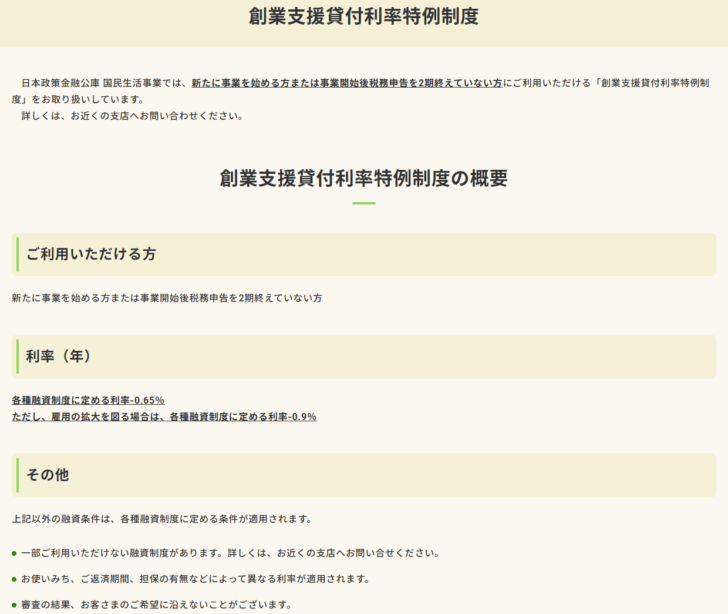Viewport: 728px width, 614px height.
Task: Click the bullet 審査の結果、お客さまのご希望に沿えないことがございます。
Action: [156, 605]
